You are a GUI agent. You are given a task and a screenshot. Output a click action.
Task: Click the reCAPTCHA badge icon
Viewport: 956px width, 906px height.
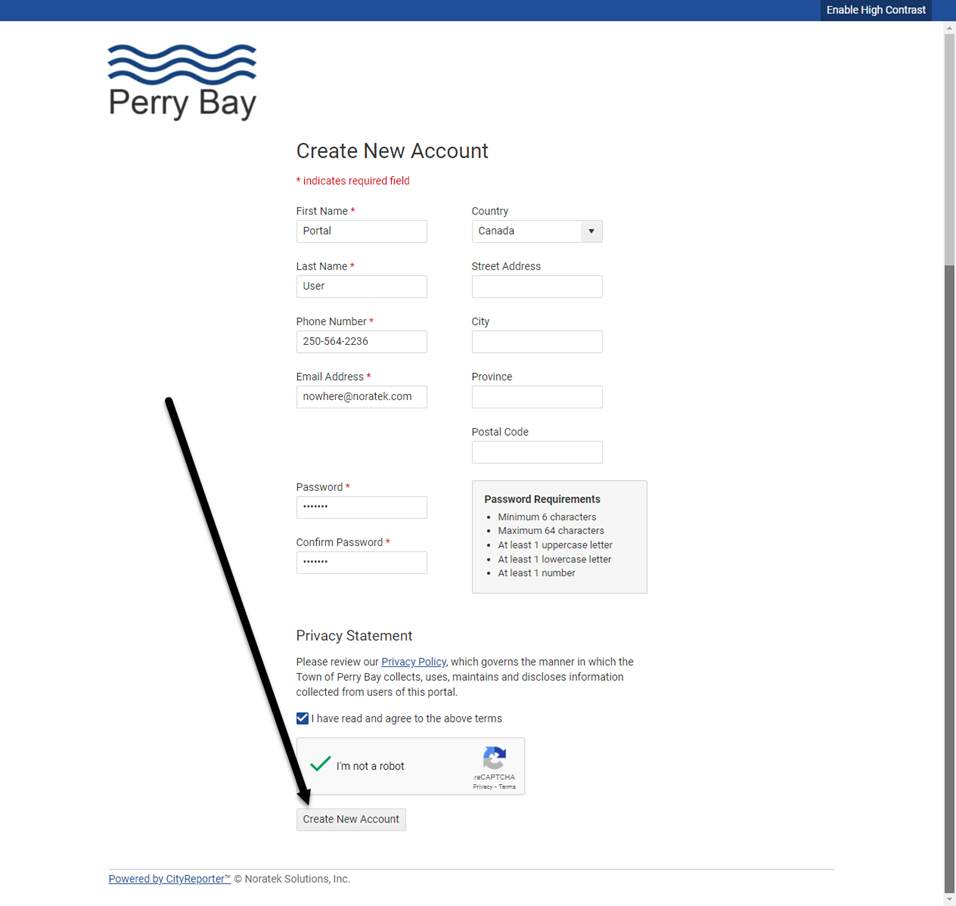coord(494,757)
